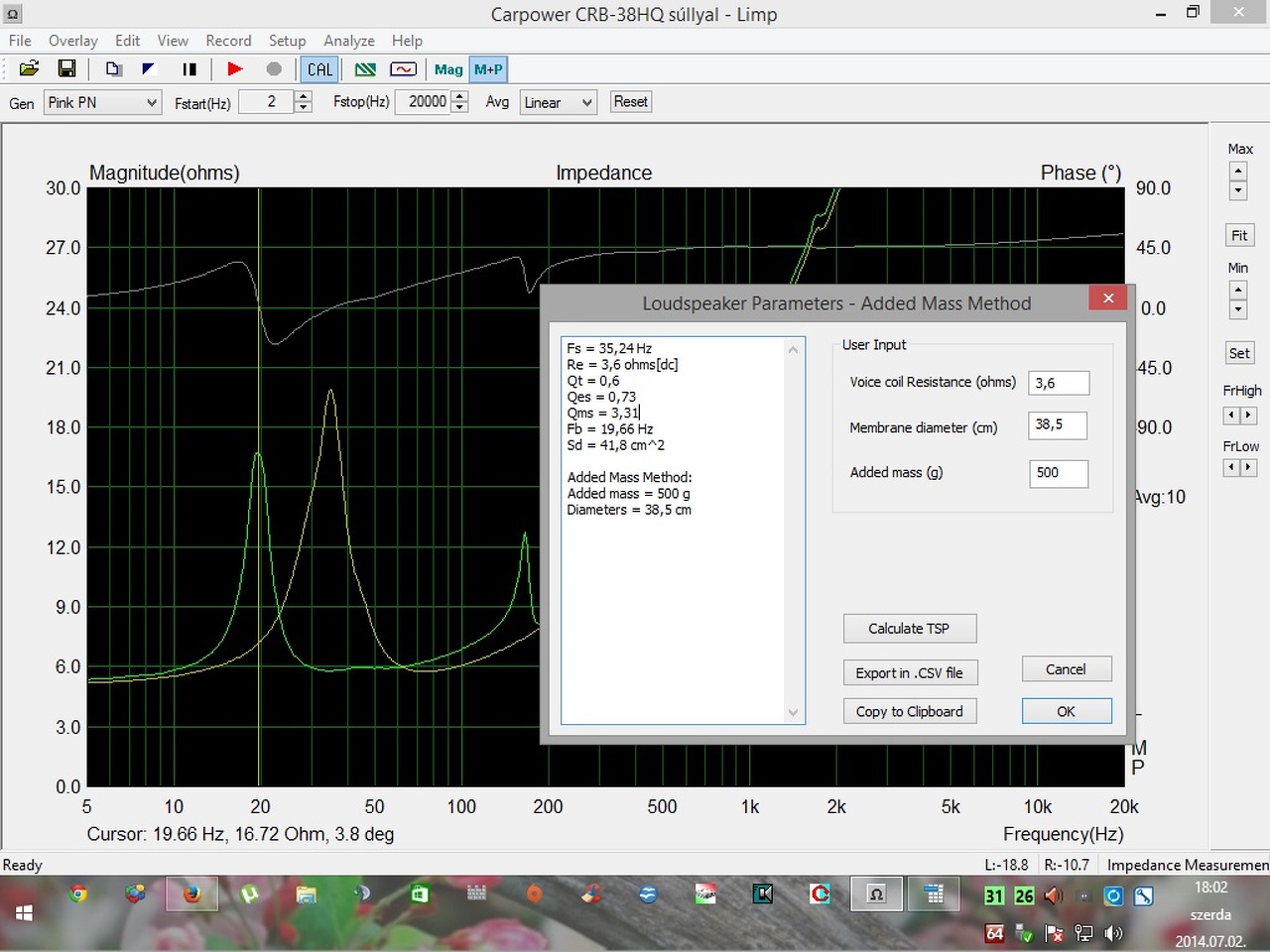The width and height of the screenshot is (1270, 952).
Task: Click the Min down arrow in the right panel
Action: [1237, 309]
